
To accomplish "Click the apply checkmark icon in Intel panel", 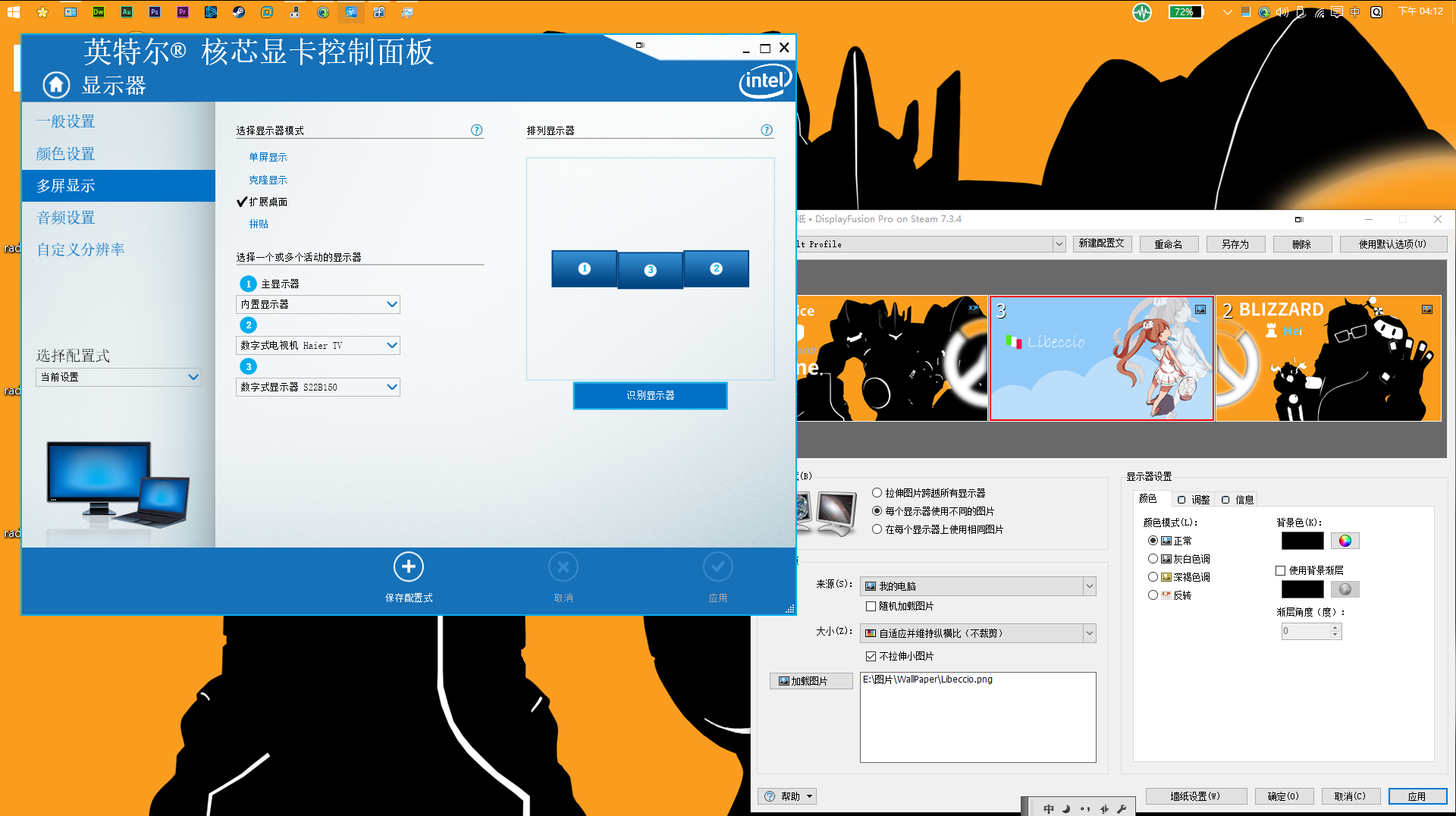I will click(718, 566).
